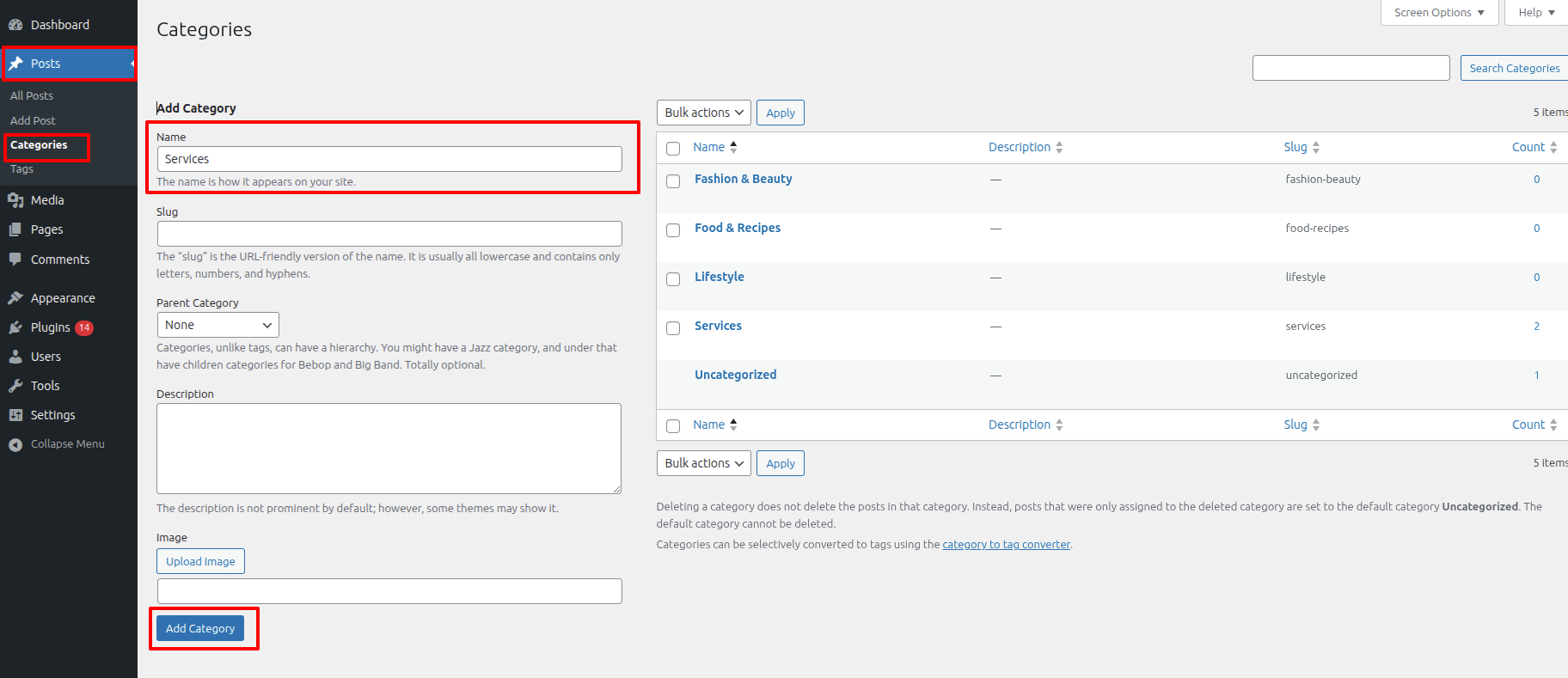Image resolution: width=1568 pixels, height=678 pixels.
Task: Click the Dashboard gauge icon
Action: coord(15,25)
